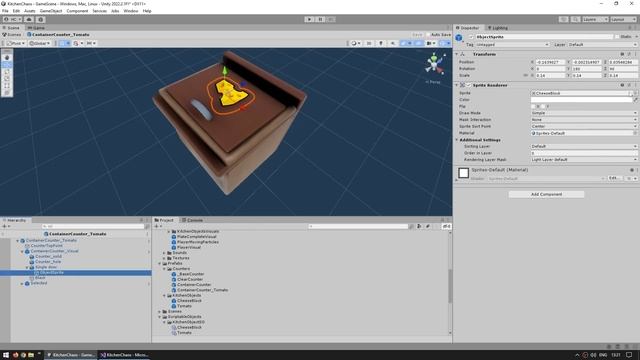The width and height of the screenshot is (640, 360).
Task: Open the sprite Color swatch
Action: (x=581, y=100)
